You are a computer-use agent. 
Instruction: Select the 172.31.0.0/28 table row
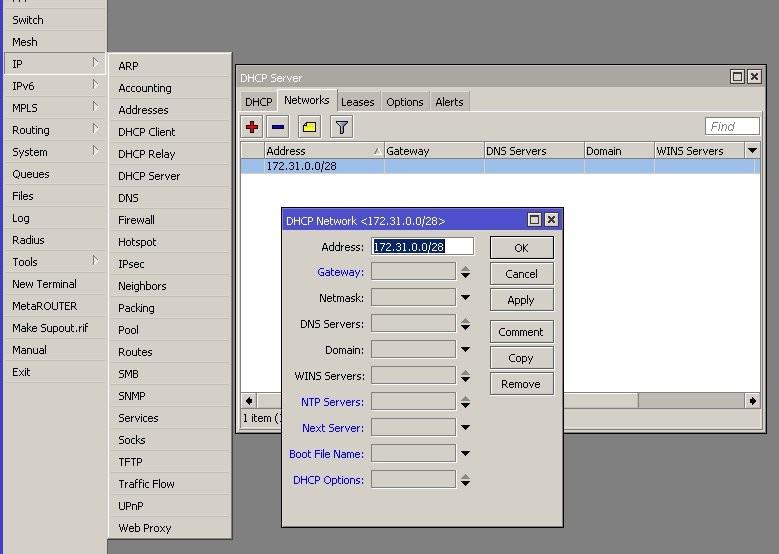point(500,166)
